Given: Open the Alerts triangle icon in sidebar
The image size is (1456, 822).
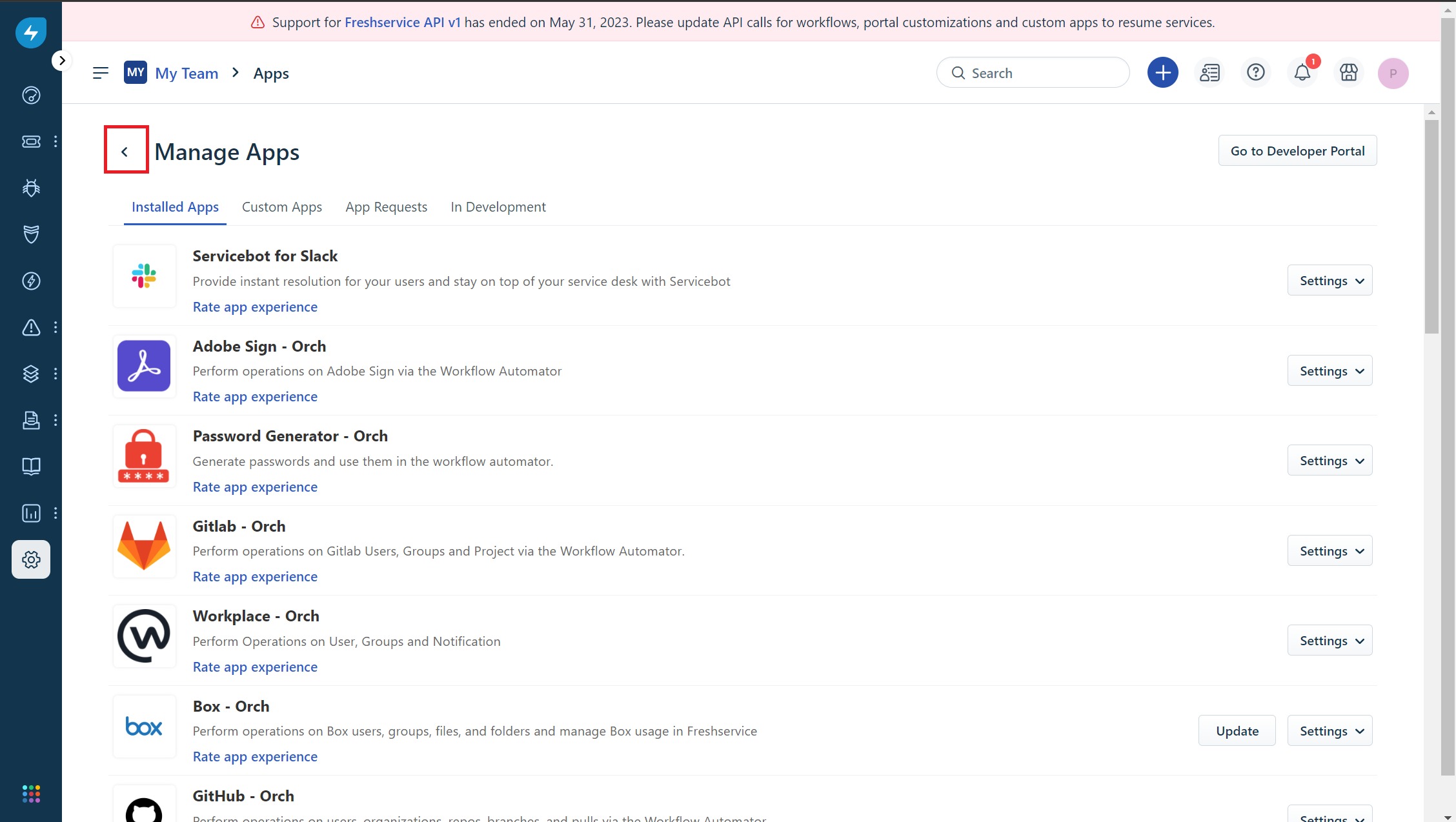Looking at the screenshot, I should click(x=31, y=327).
